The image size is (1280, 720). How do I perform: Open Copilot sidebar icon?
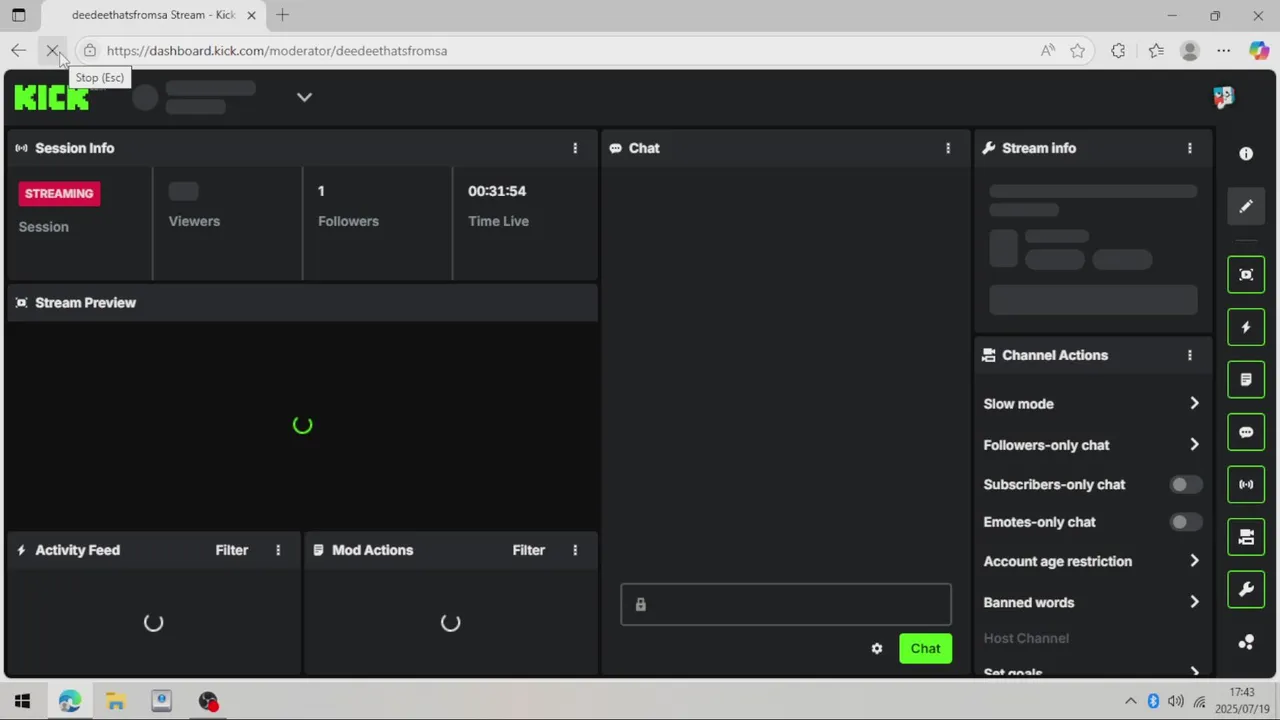click(1259, 50)
